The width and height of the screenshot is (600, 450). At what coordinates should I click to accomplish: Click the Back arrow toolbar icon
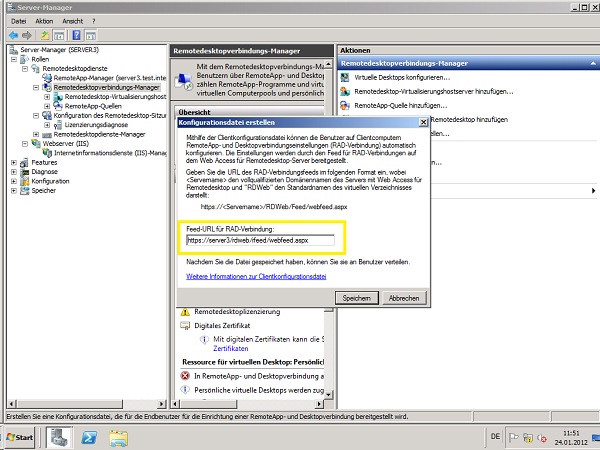(14, 36)
